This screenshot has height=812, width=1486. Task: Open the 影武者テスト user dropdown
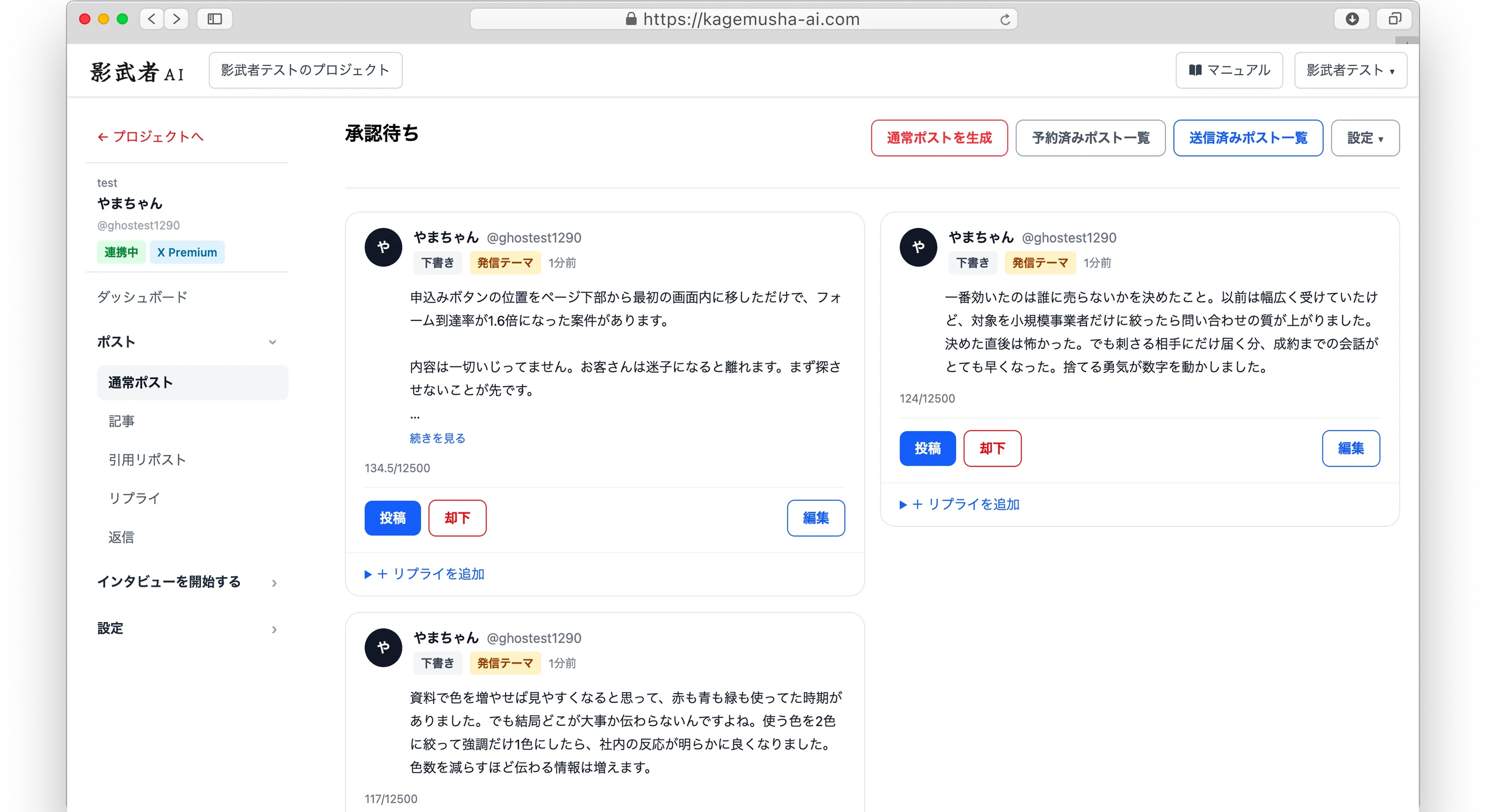pyautogui.click(x=1351, y=70)
